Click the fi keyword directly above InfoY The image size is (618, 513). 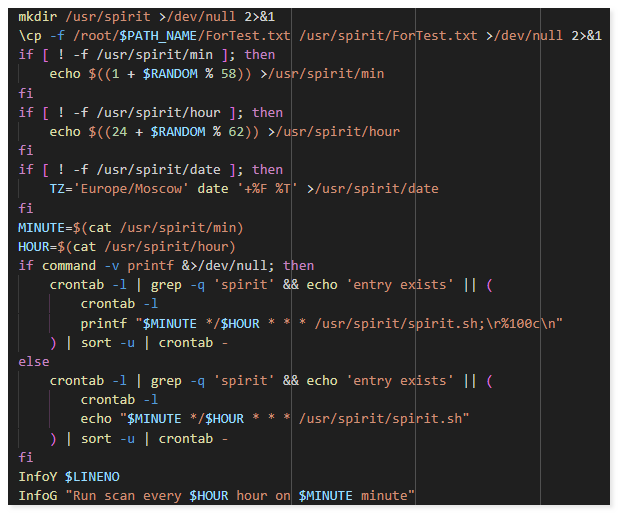point(25,457)
